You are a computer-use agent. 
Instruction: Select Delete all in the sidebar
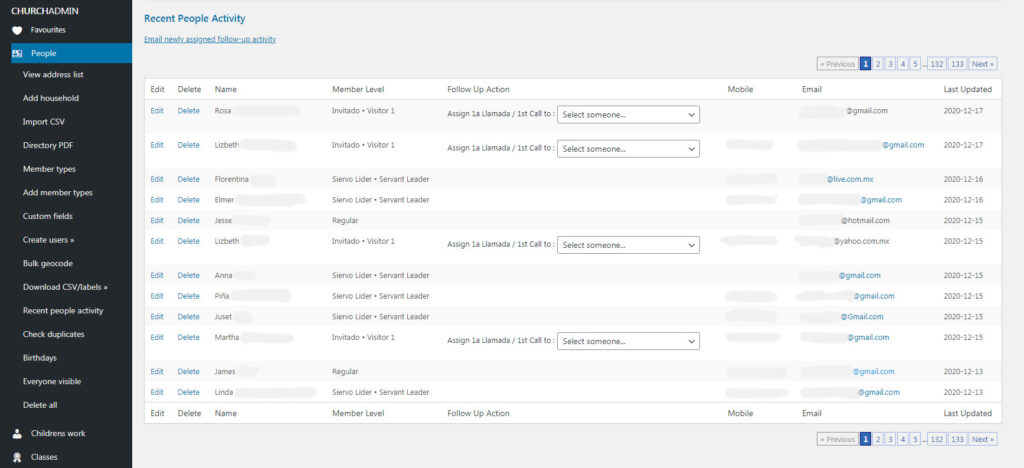point(42,405)
